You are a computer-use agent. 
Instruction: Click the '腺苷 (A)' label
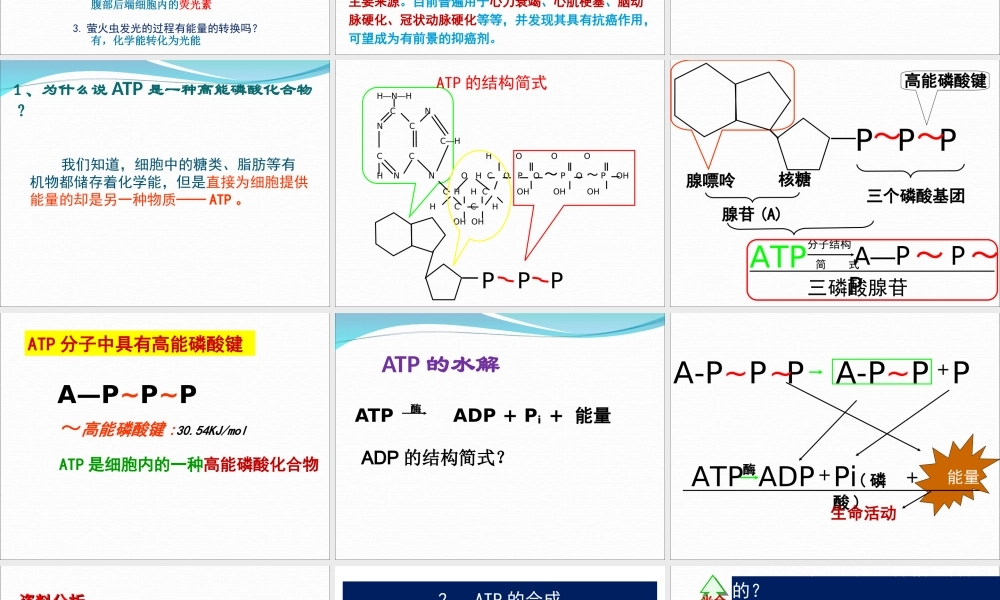click(751, 214)
